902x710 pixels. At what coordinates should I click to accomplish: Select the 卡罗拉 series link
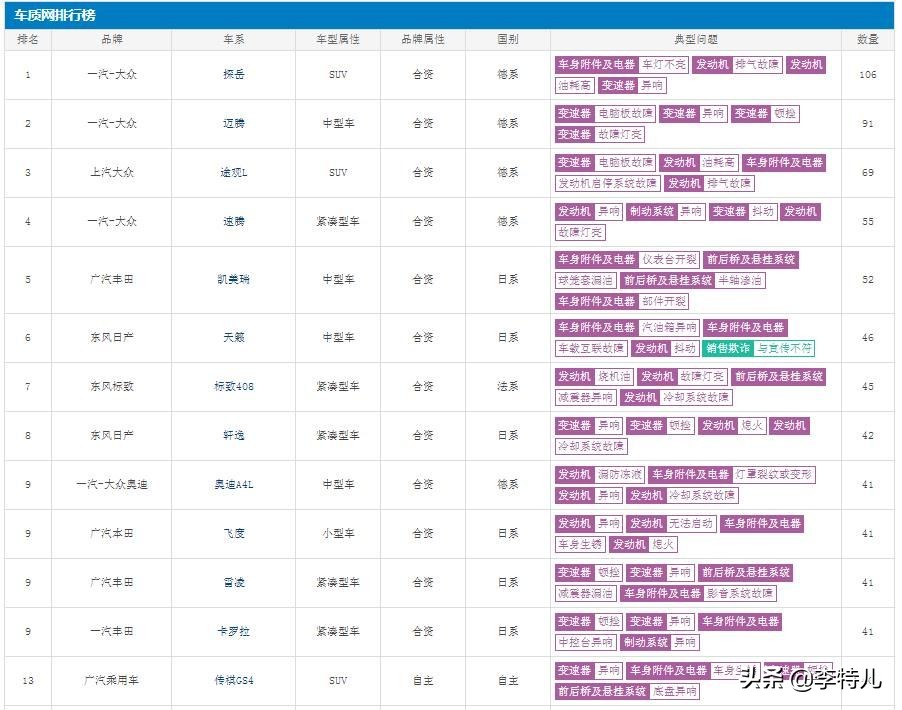coord(234,631)
